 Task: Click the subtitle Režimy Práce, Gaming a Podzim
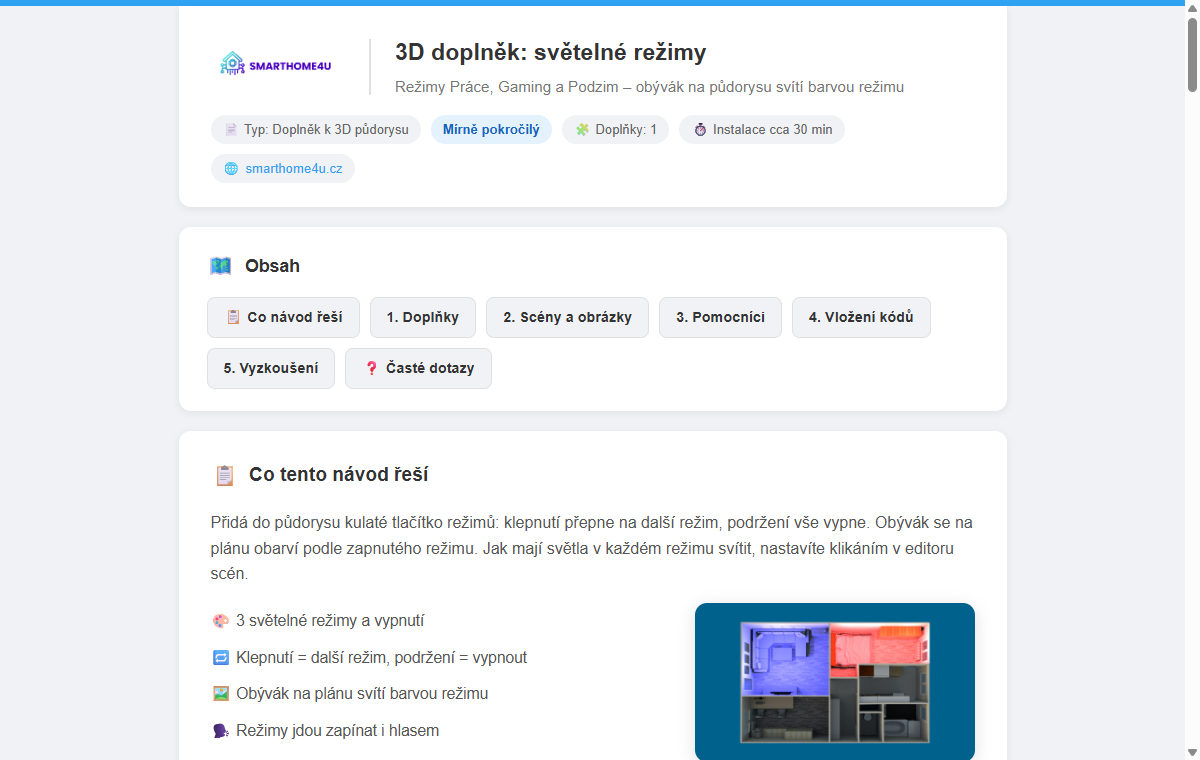coord(649,87)
